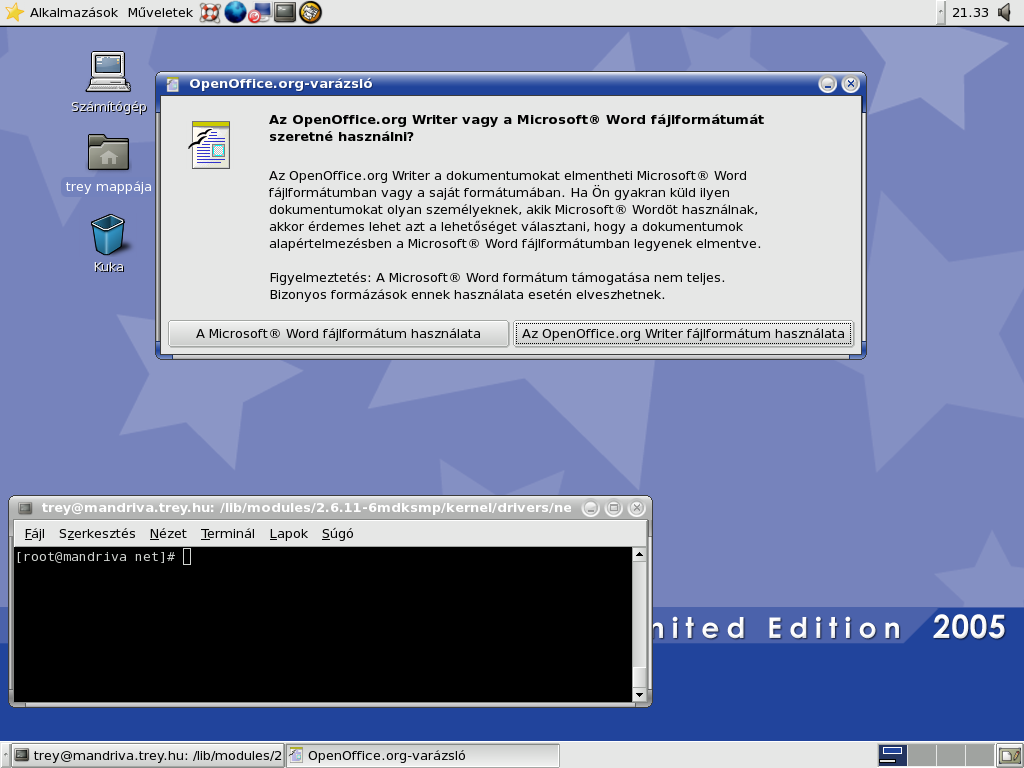This screenshot has width=1024, height=768.
Task: Open the Szerkesztés menu in the terminal
Action: [97, 534]
